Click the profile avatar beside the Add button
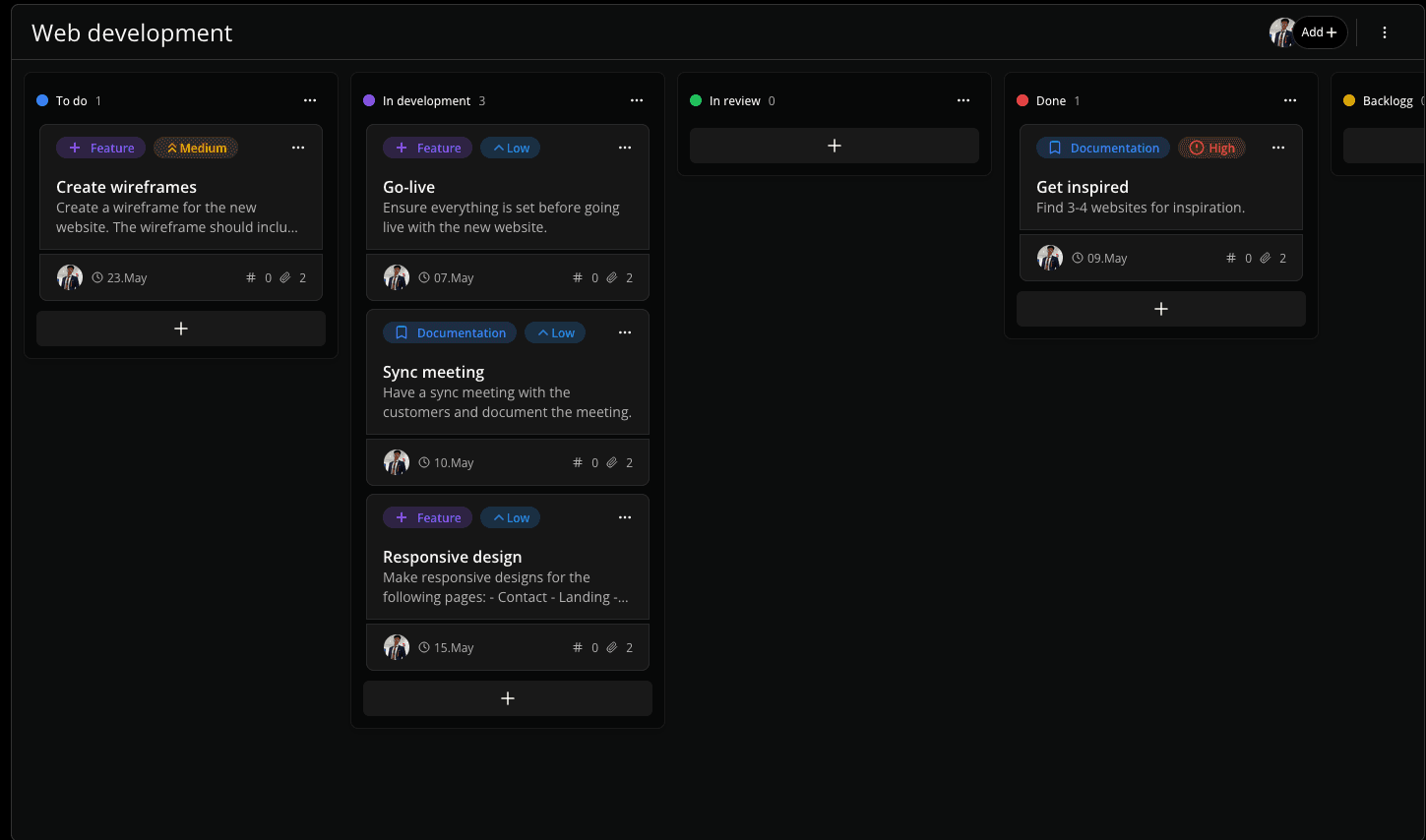The height and width of the screenshot is (840, 1426). click(1281, 32)
